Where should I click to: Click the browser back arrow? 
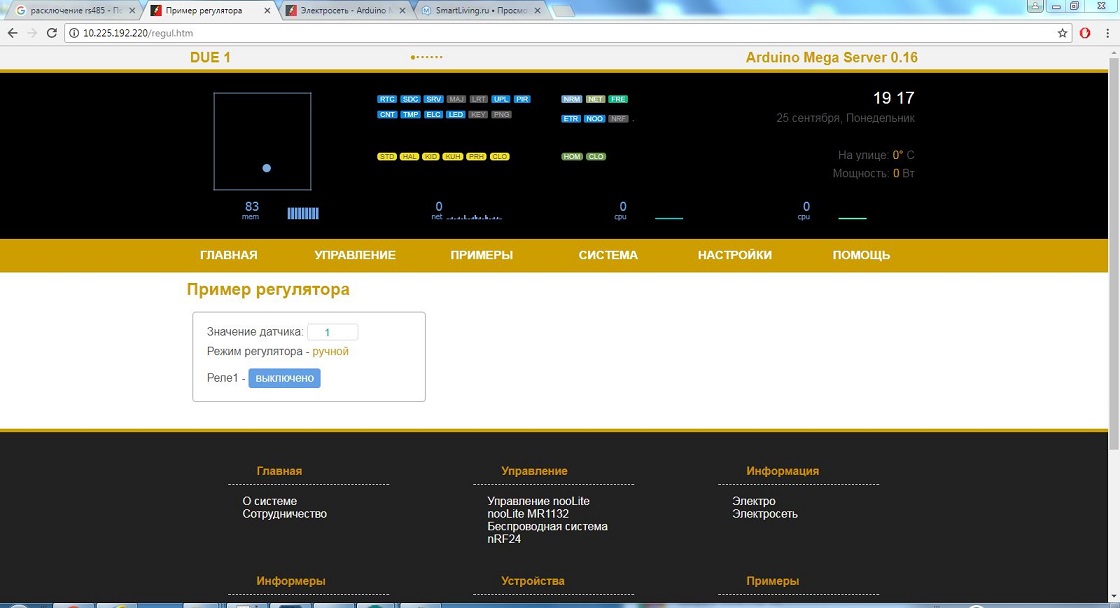[x=12, y=33]
